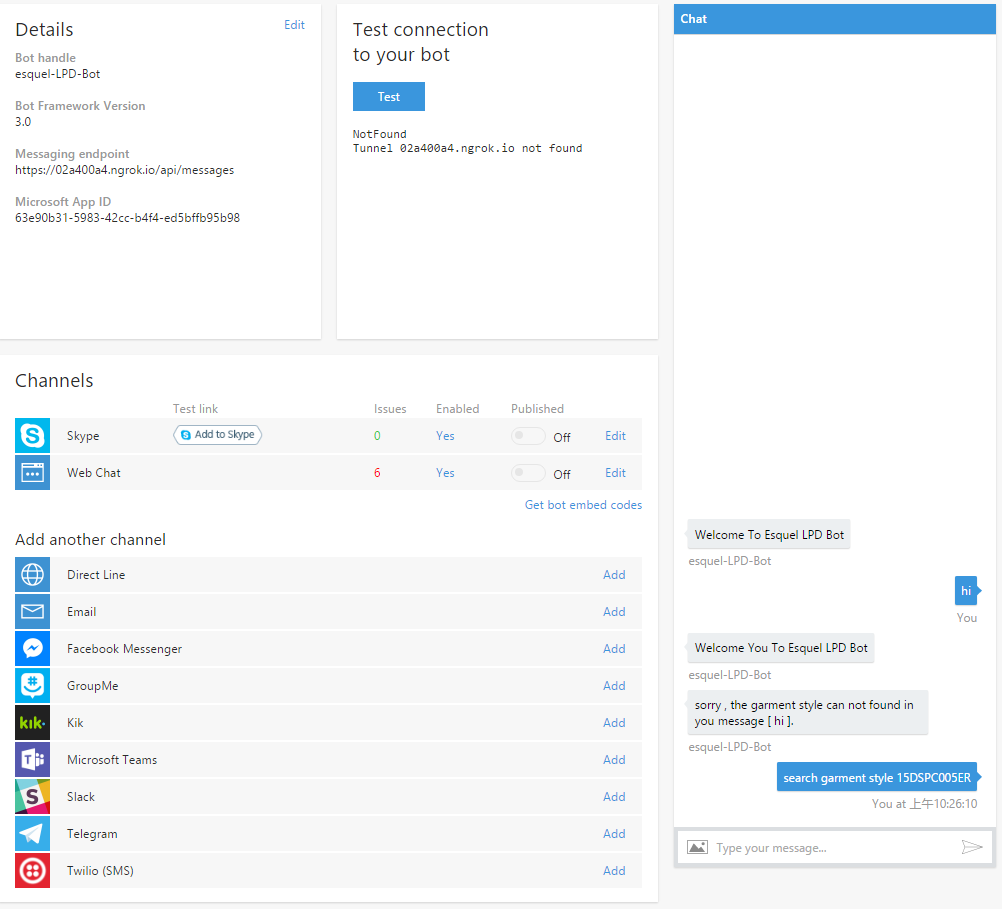Add the Direct Line channel

click(614, 574)
